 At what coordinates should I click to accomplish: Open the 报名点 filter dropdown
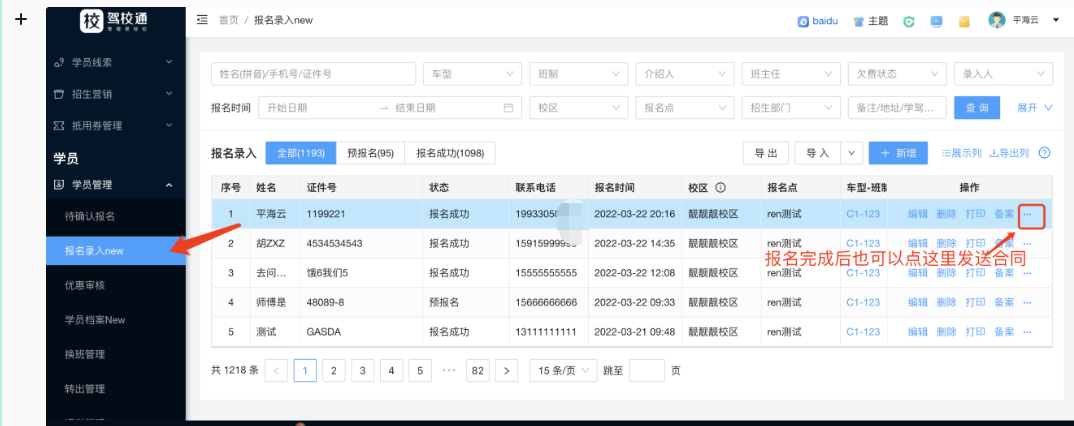[685, 108]
